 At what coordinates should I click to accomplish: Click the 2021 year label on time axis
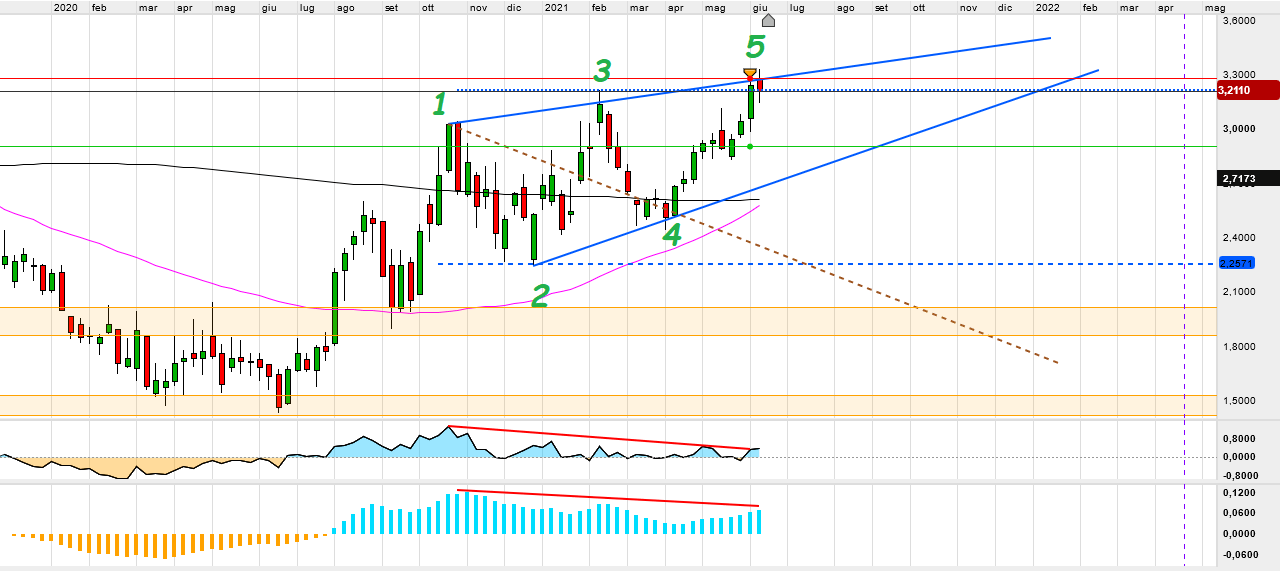tap(557, 7)
